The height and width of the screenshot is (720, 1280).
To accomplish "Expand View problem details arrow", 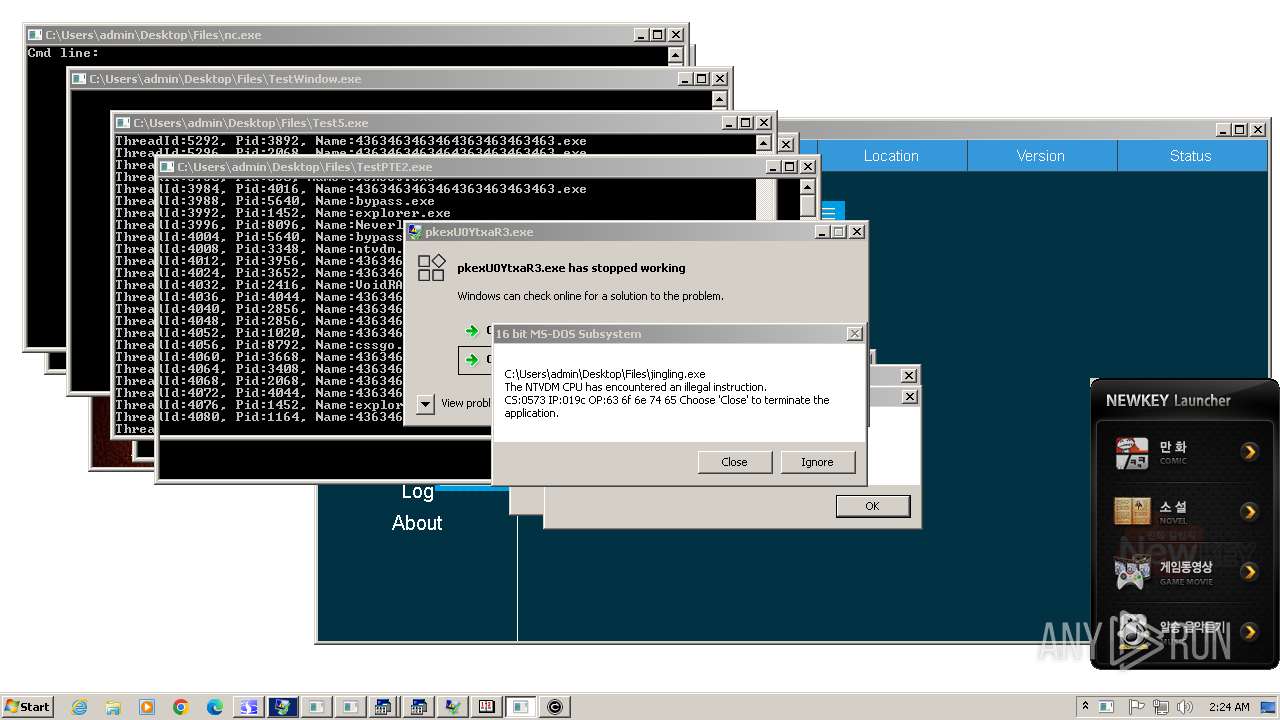I will click(x=425, y=403).
